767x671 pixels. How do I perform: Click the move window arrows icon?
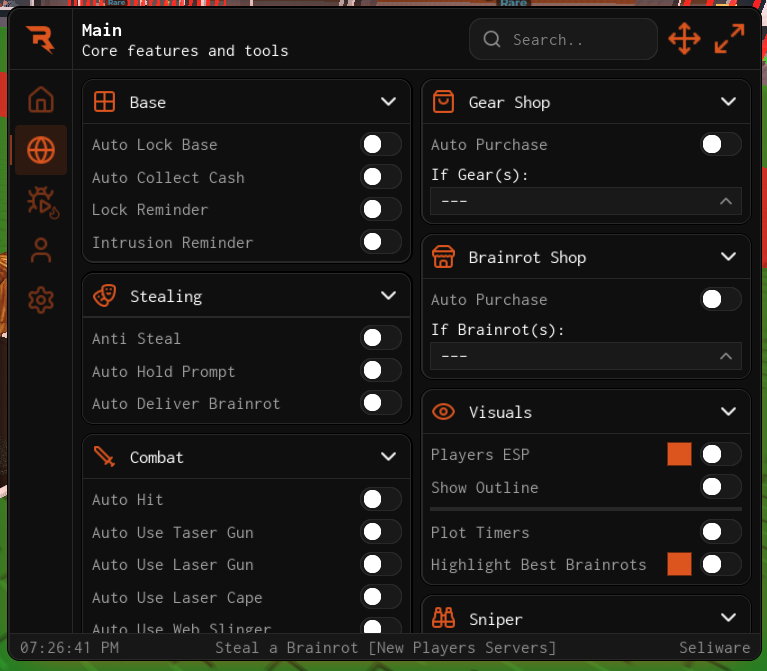pos(684,39)
